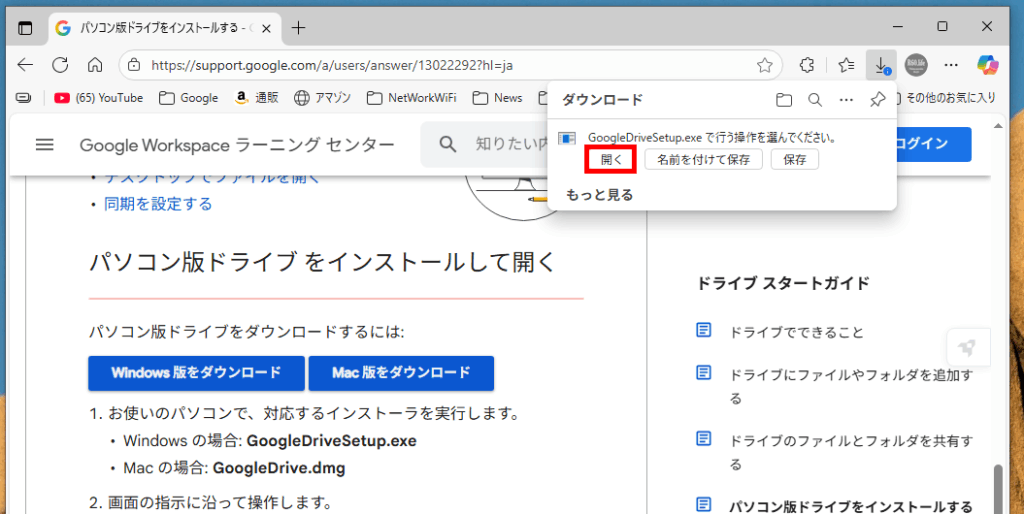Viewport: 1024px width, 514px height.
Task: Click the browser back arrow
Action: (x=25, y=65)
